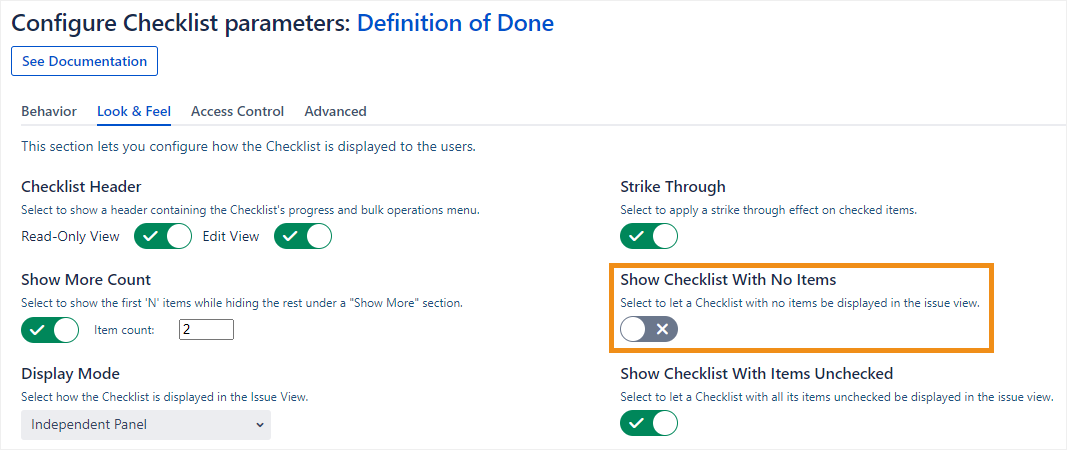This screenshot has width=1067, height=450.
Task: Click the Checklist Header section heading
Action: pyautogui.click(x=81, y=186)
